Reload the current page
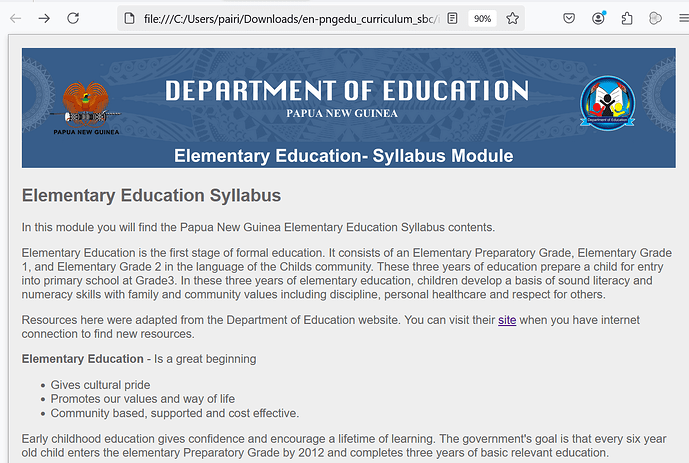The width and height of the screenshot is (689, 463). [73, 18]
